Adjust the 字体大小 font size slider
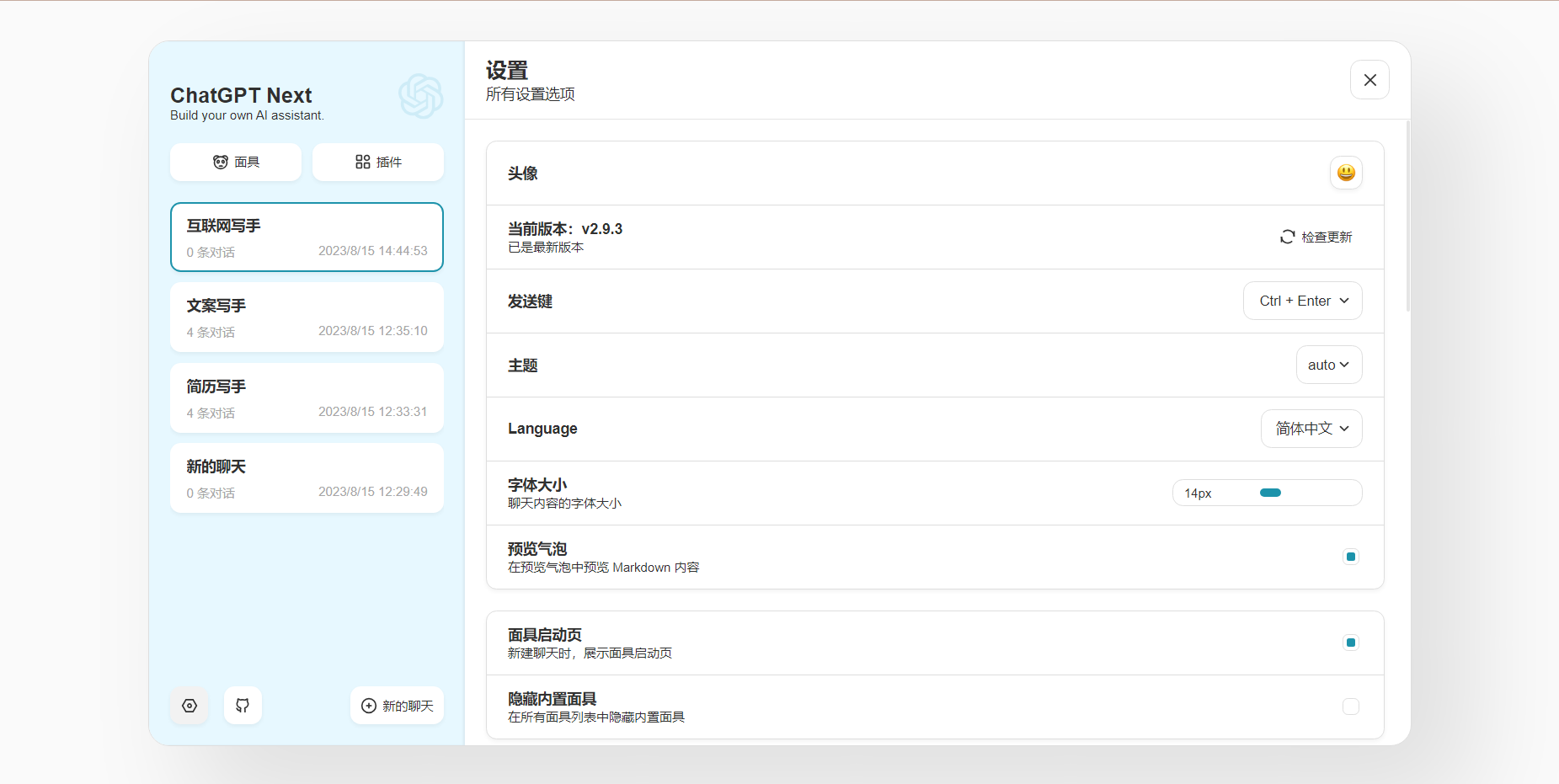The width and height of the screenshot is (1559, 784). [1270, 493]
